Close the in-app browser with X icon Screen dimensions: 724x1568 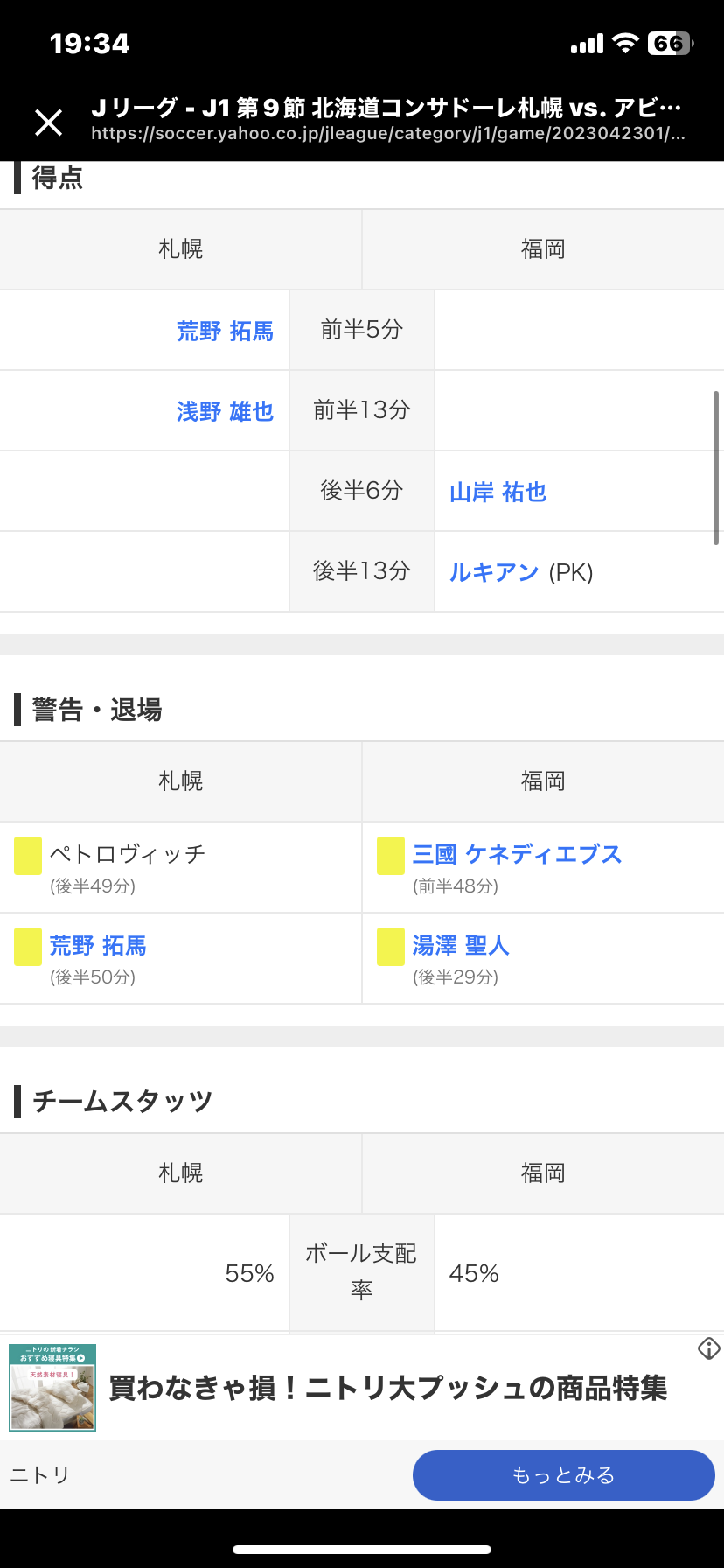(49, 122)
